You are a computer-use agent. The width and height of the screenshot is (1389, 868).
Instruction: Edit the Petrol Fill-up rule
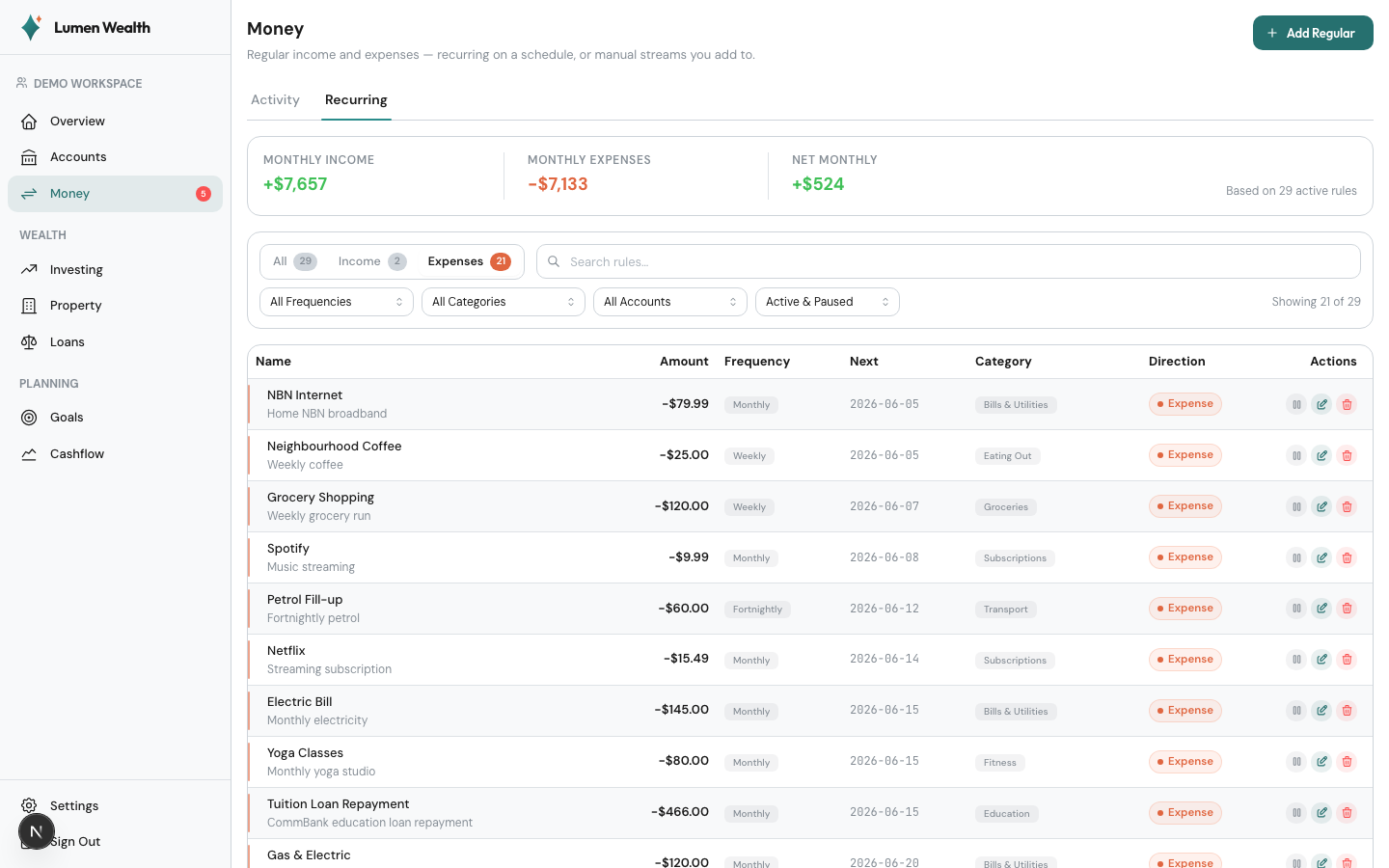point(1321,609)
